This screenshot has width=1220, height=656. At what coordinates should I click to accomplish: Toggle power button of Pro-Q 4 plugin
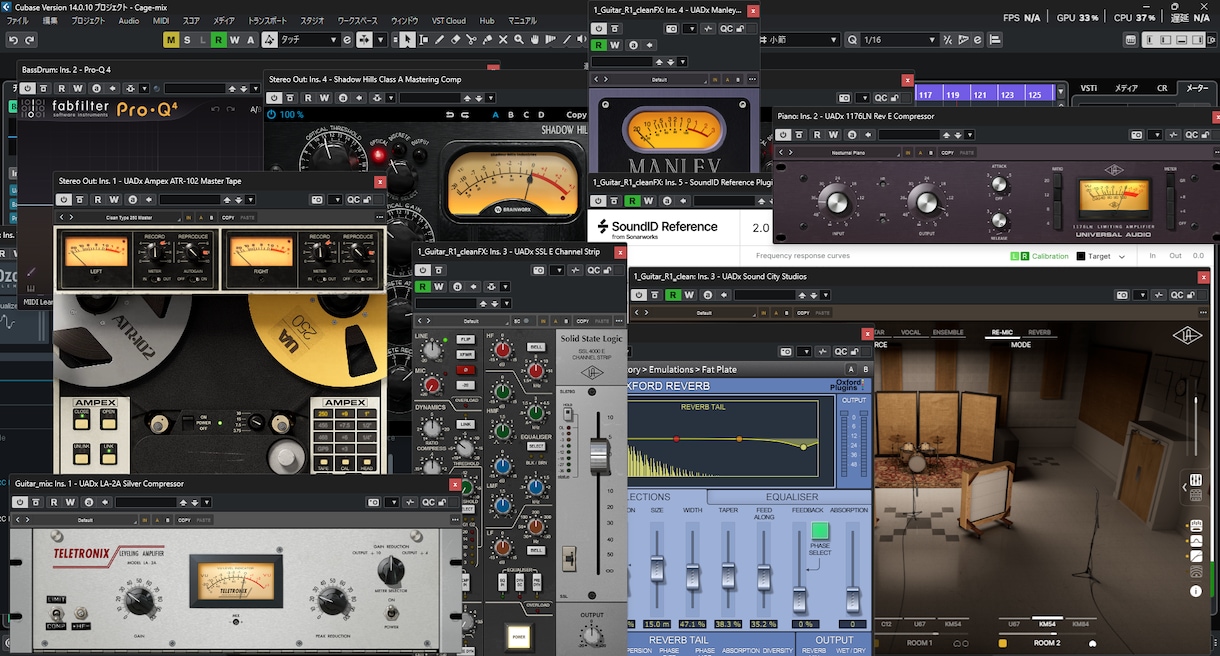[28, 88]
